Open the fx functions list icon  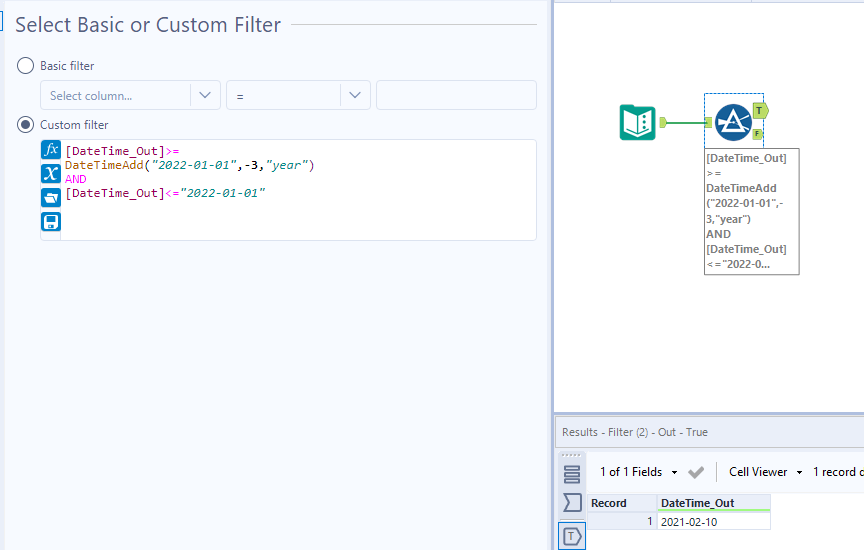coord(51,149)
